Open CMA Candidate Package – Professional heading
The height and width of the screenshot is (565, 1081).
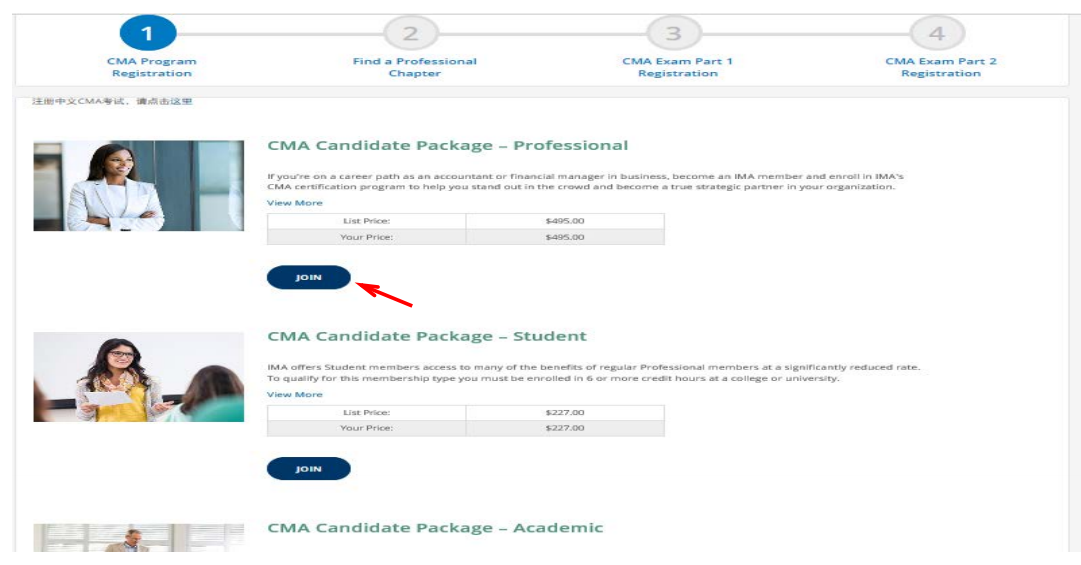[x=447, y=146]
